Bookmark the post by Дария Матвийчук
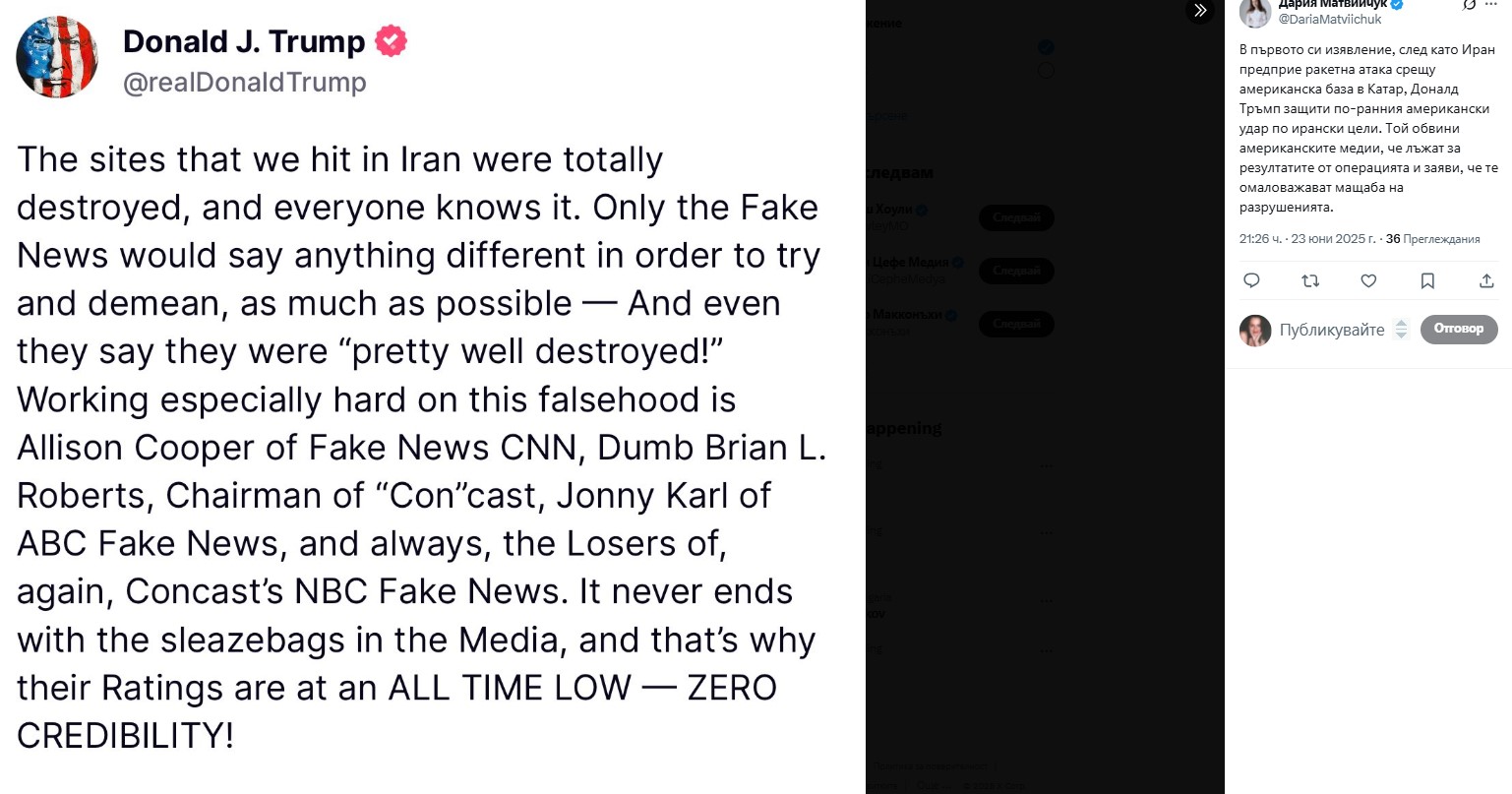Viewport: 1512px width, 794px height. click(x=1427, y=280)
